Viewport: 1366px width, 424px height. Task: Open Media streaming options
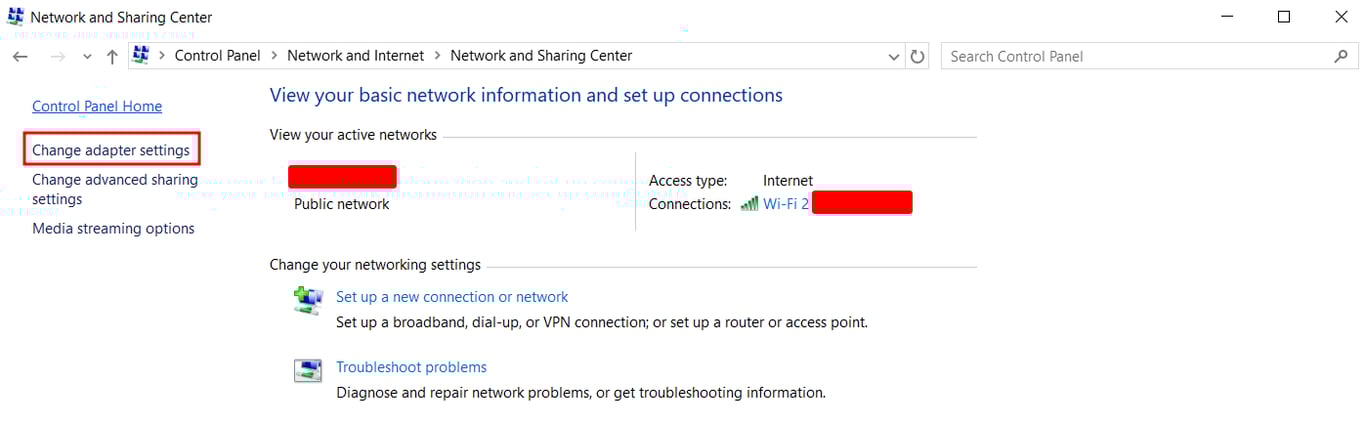pos(113,228)
